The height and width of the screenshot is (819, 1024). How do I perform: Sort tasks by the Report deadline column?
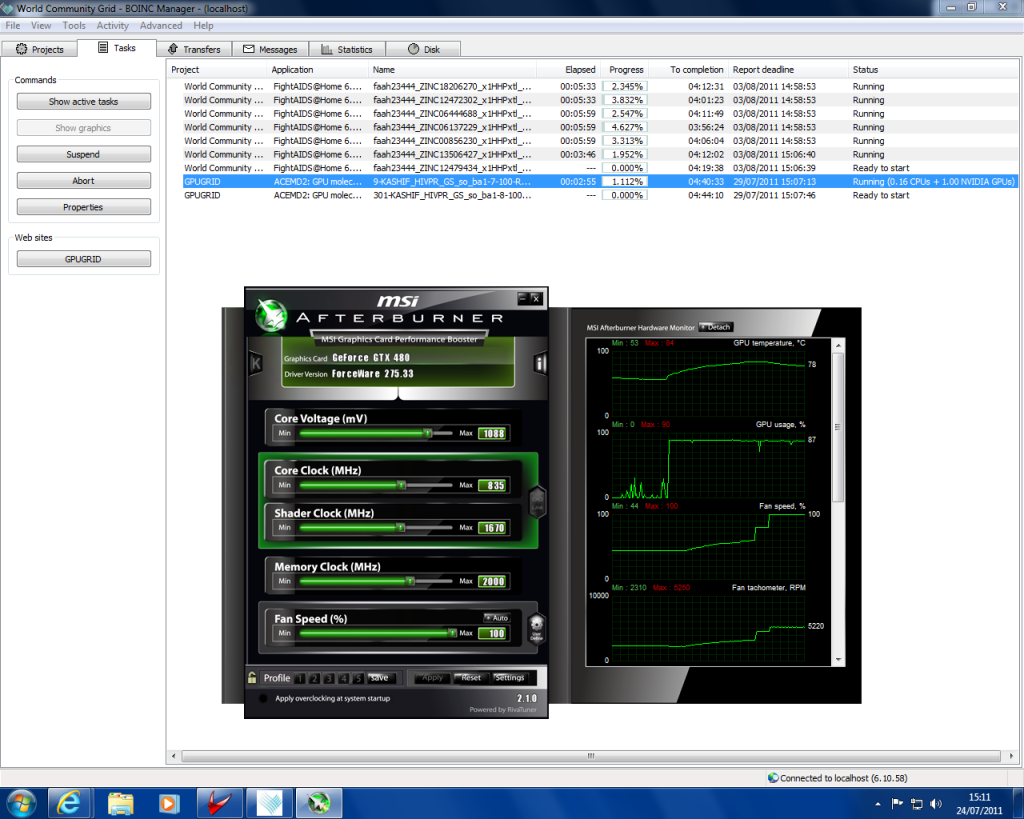click(x=788, y=69)
